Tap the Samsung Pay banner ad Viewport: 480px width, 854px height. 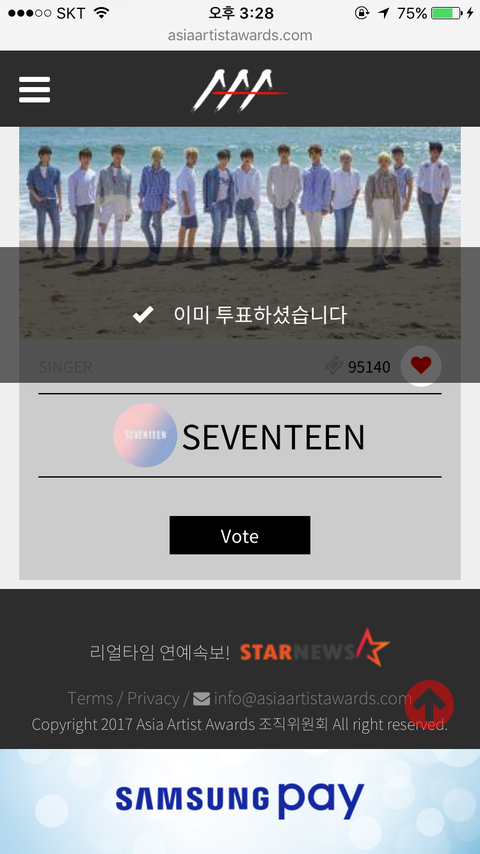pyautogui.click(x=240, y=801)
